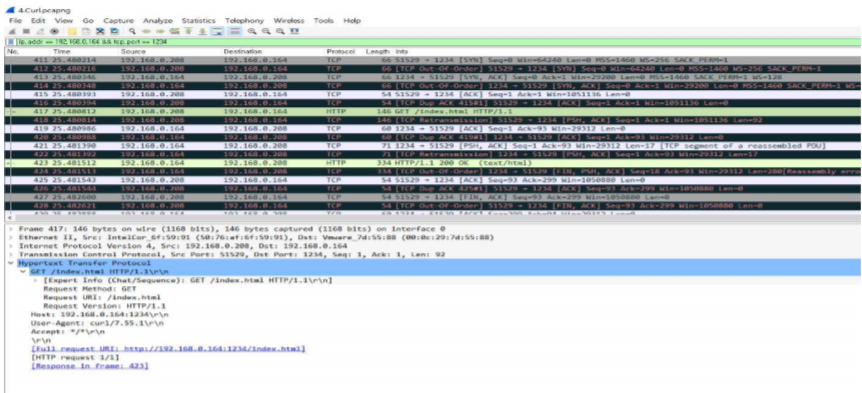Stop the running packet capture
Screen dimensions: 862x393
point(26,31)
